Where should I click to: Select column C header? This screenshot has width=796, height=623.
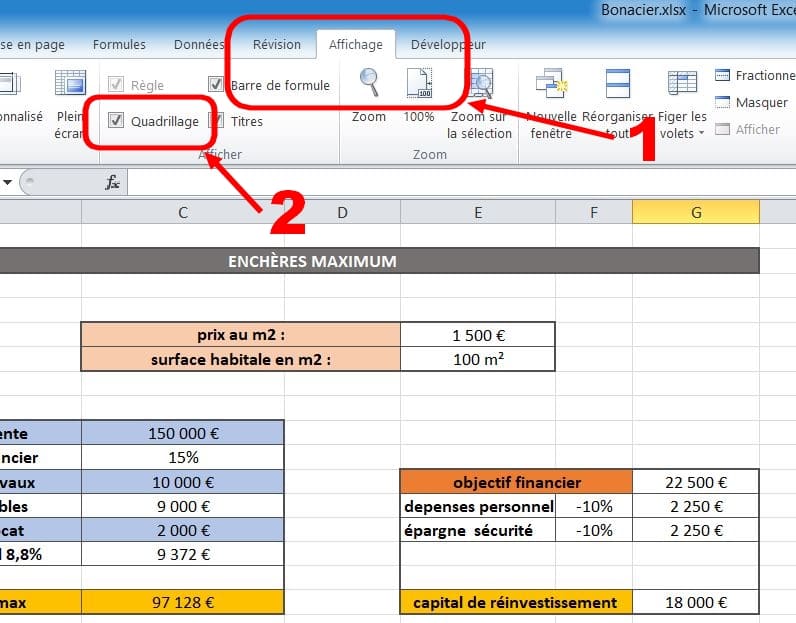tap(183, 212)
